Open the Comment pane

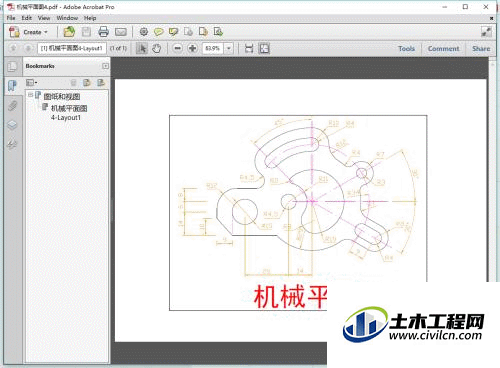tap(443, 49)
